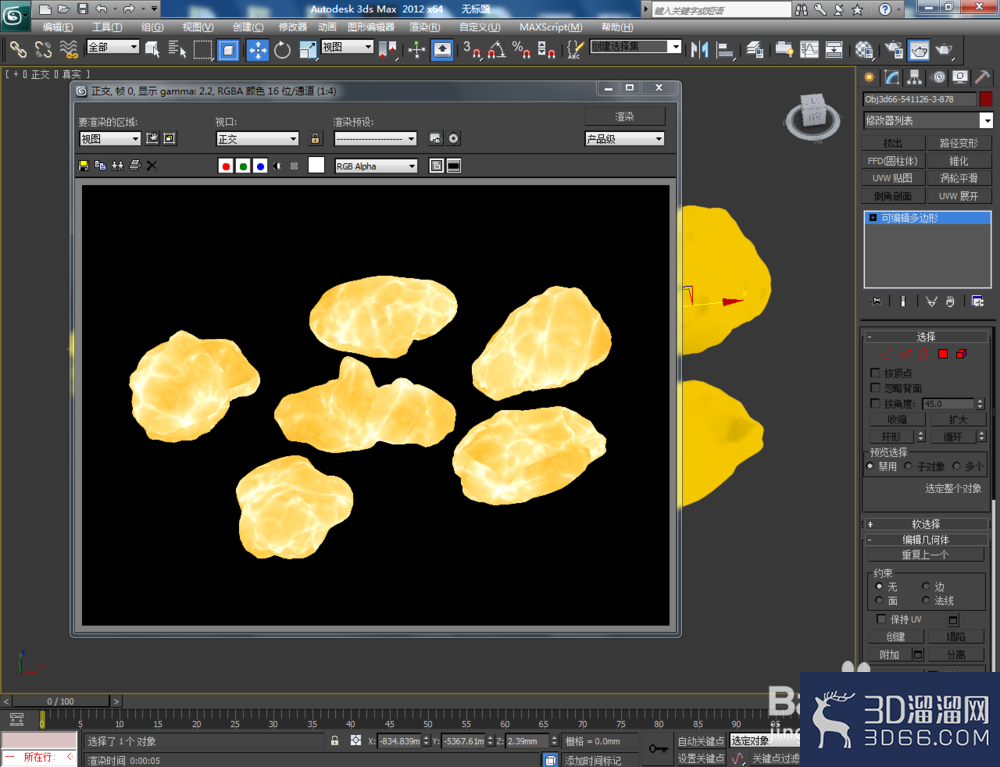Enable the 按顶点 checkbox
The height and width of the screenshot is (767, 1000).
pos(875,372)
